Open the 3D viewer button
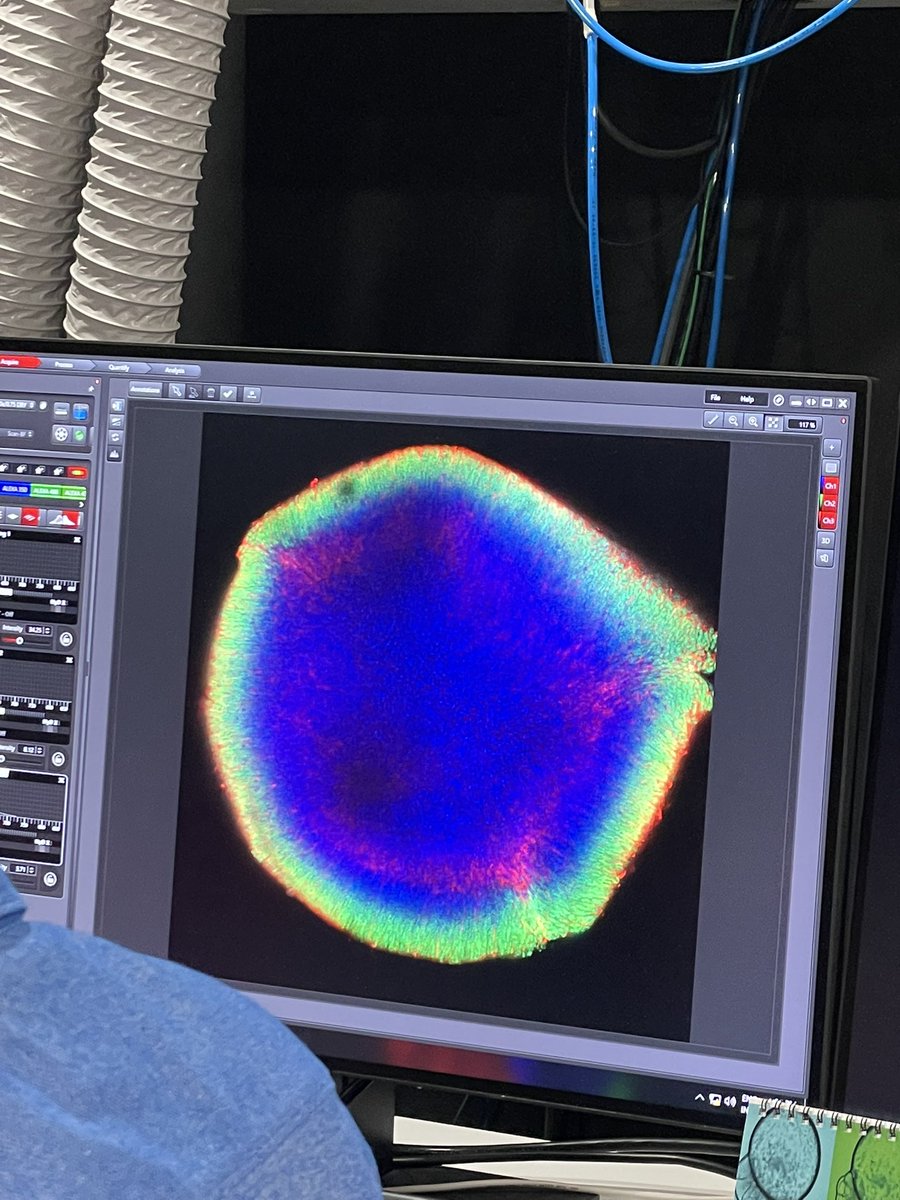 point(826,540)
